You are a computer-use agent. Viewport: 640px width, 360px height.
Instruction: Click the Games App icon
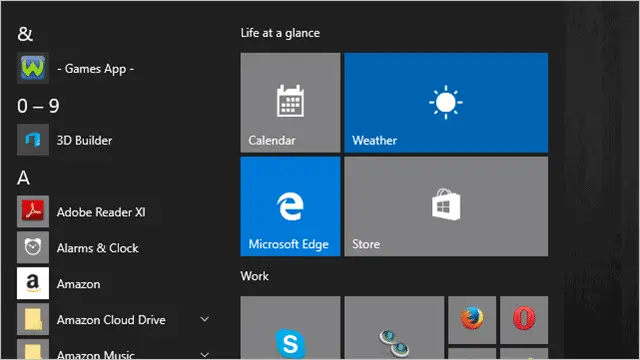[x=33, y=68]
